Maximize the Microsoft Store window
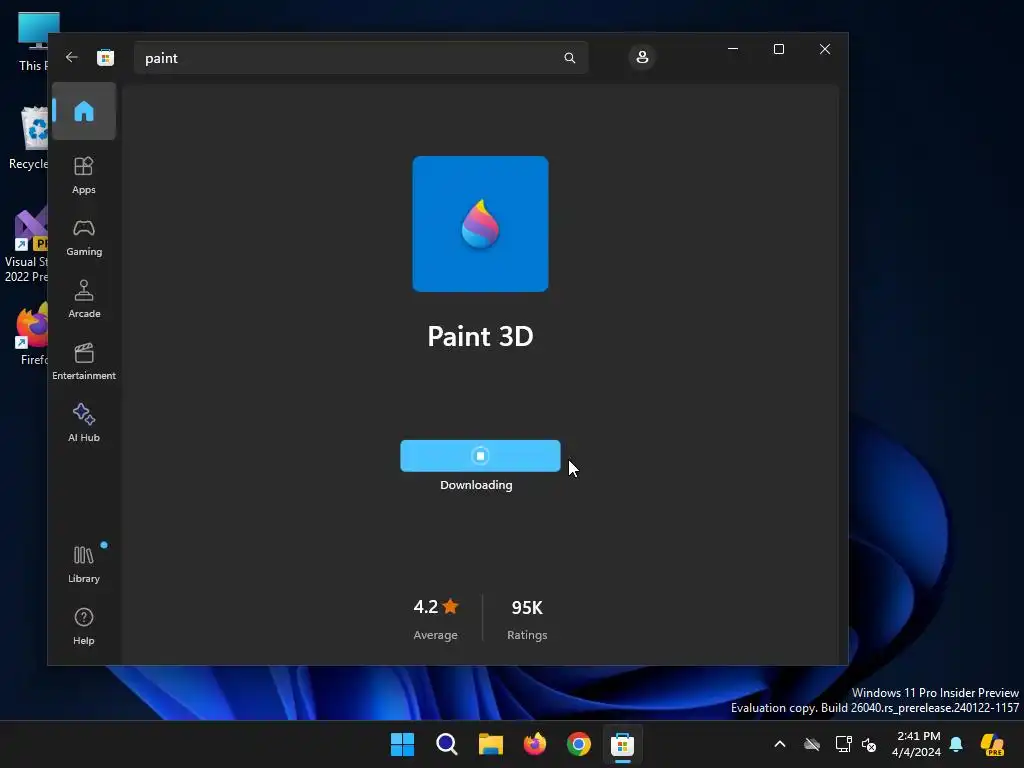Screen dimensions: 1024x768 click(x=778, y=49)
